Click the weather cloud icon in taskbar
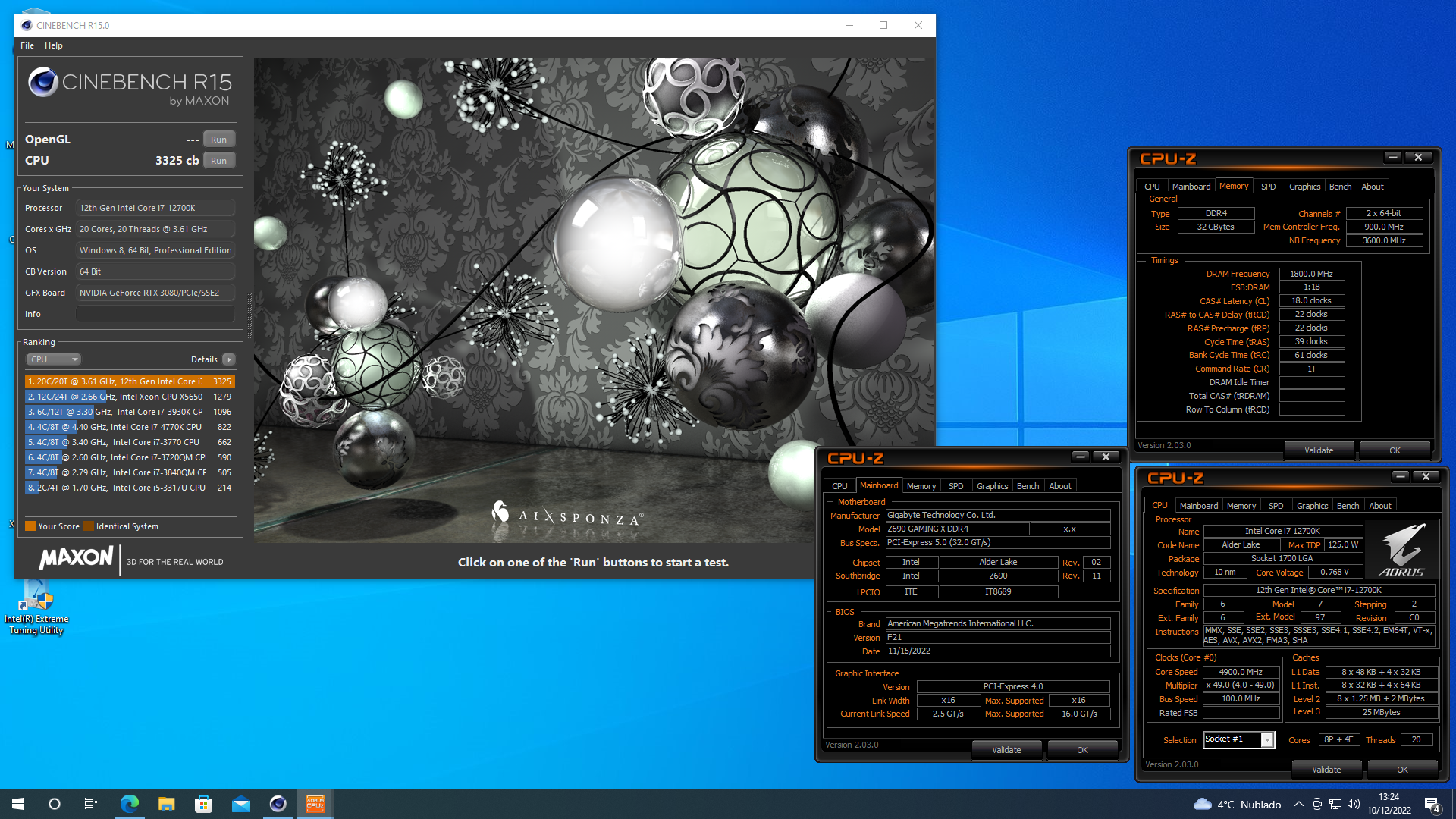 1202,804
